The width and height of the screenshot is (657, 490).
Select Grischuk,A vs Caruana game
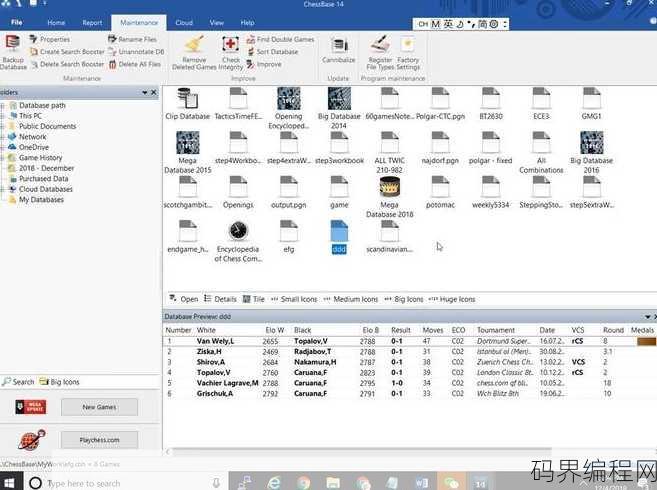click(x=409, y=394)
